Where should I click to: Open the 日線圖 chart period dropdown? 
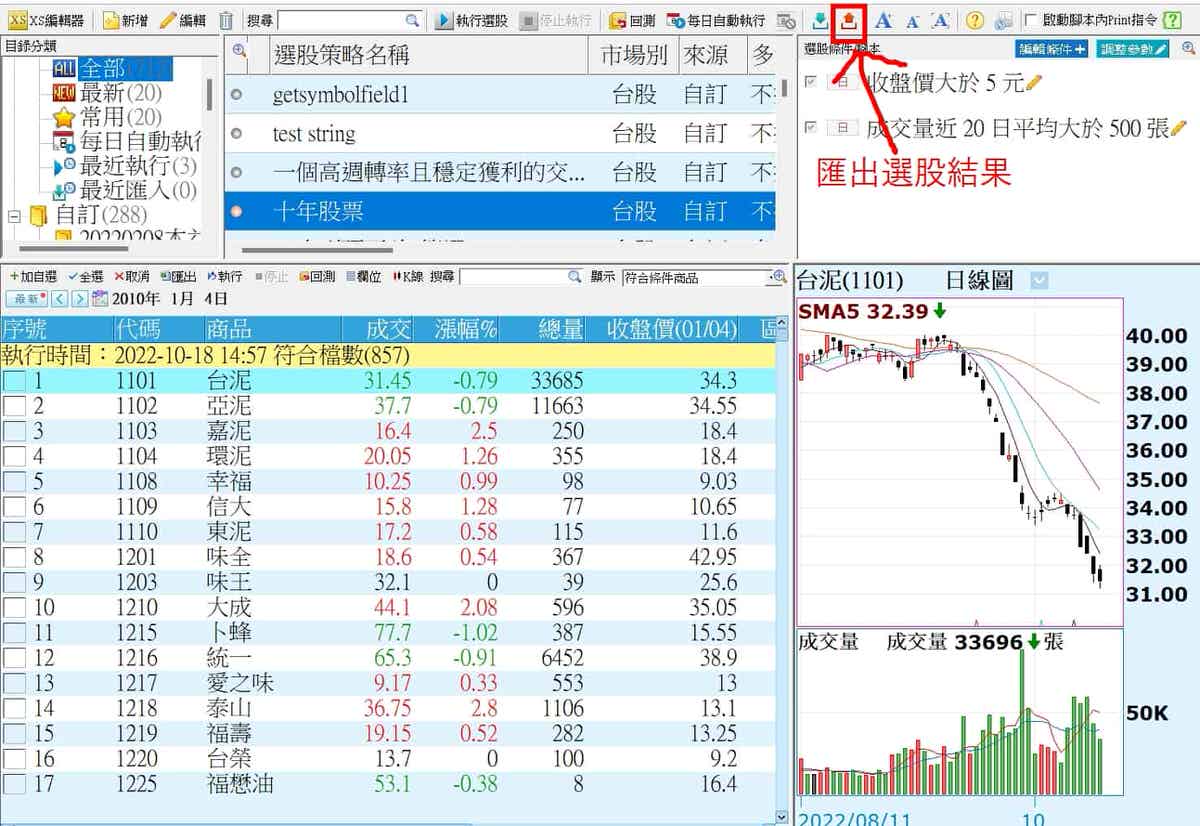coord(1039,281)
